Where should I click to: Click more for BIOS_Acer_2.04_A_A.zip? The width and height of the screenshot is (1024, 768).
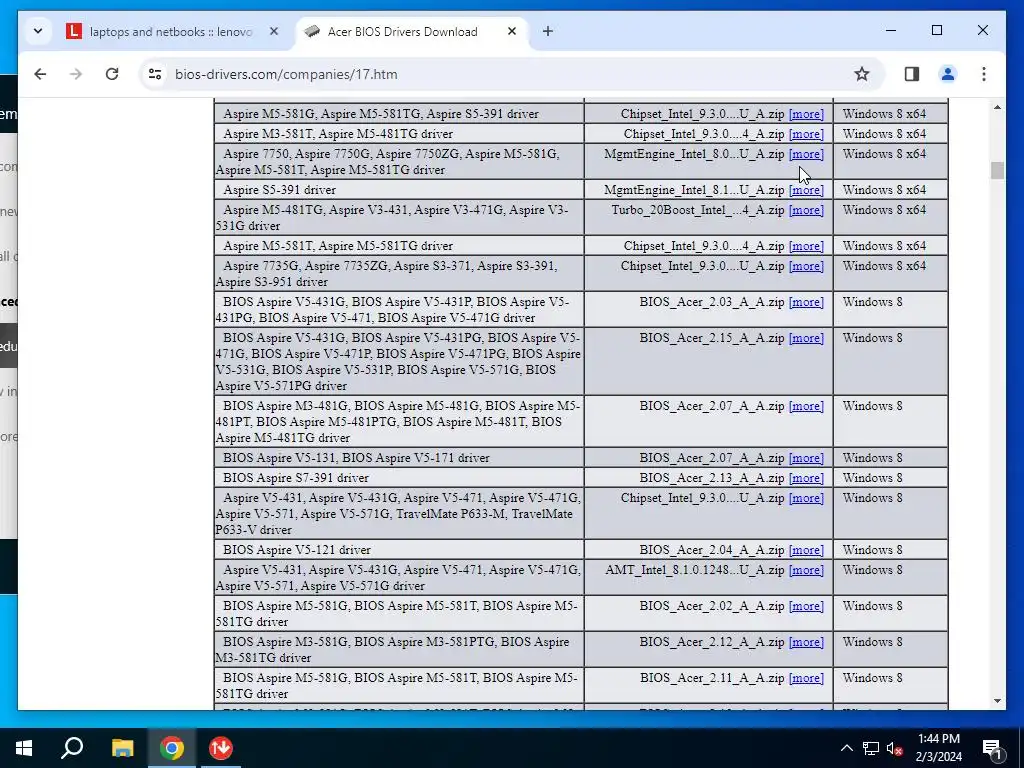(x=806, y=551)
